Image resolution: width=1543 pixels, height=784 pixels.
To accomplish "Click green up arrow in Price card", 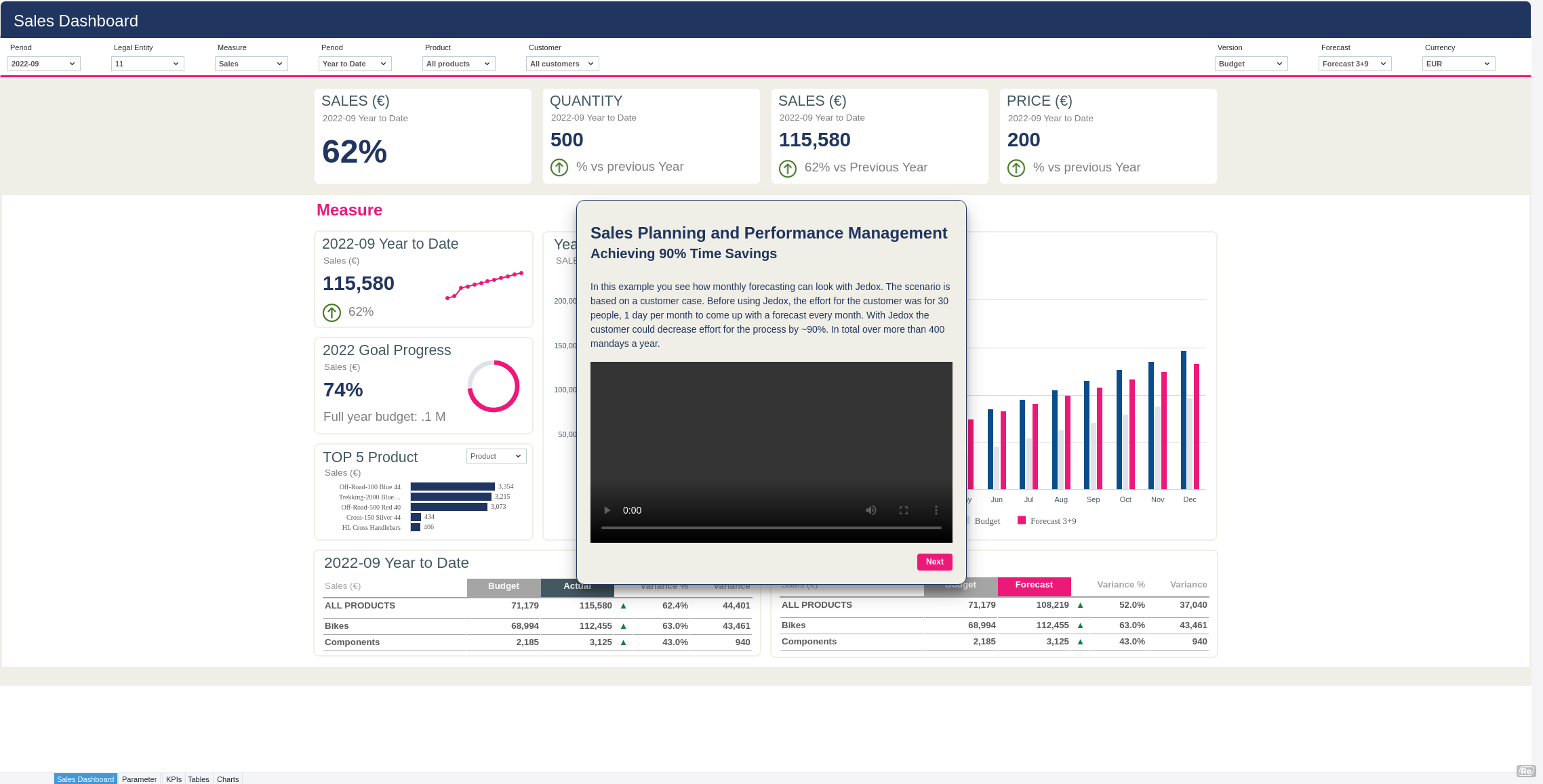I will pos(1016,168).
